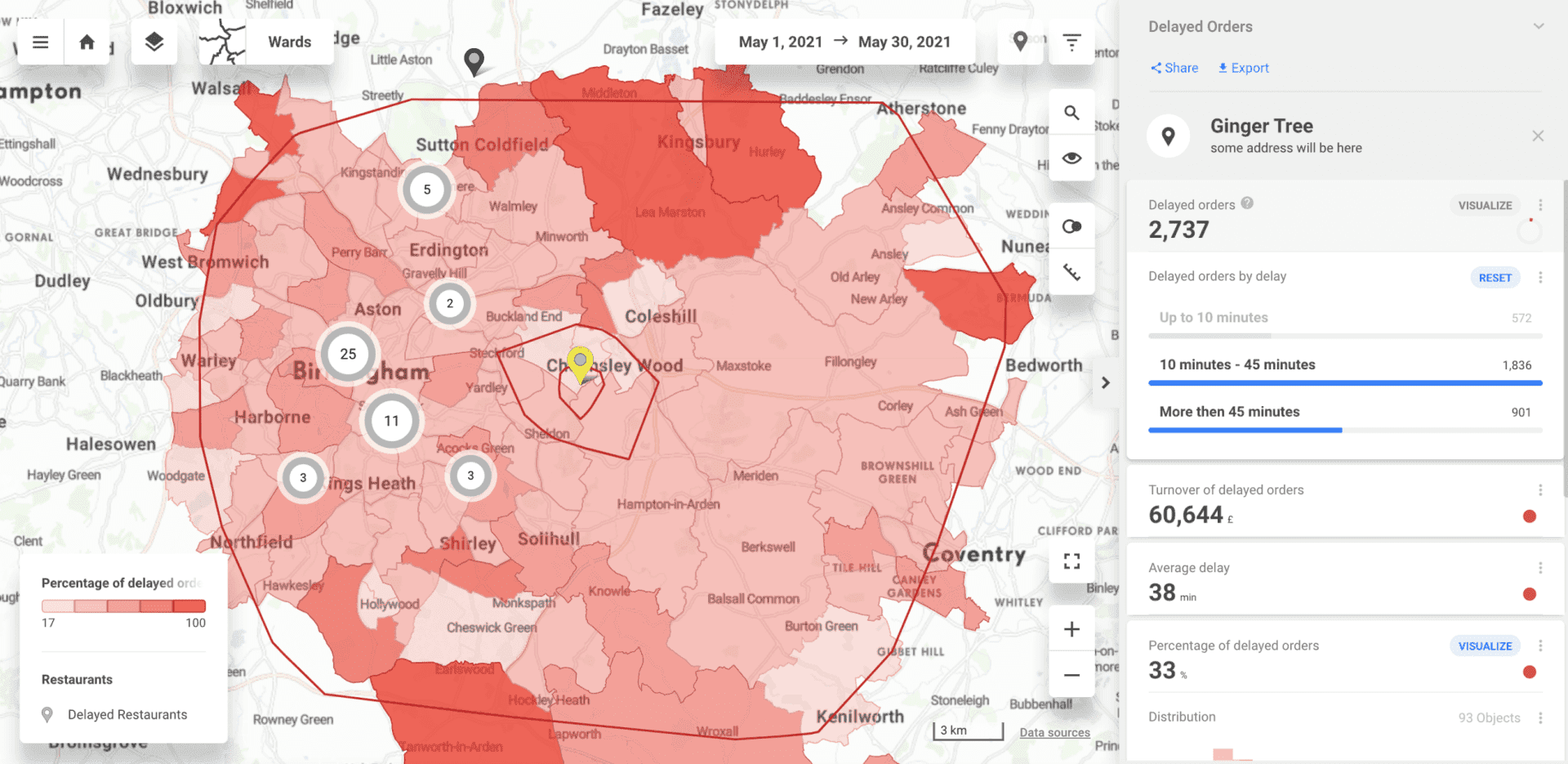Click the cluster marker showing 25 restaurants
1568x764 pixels.
(x=349, y=354)
